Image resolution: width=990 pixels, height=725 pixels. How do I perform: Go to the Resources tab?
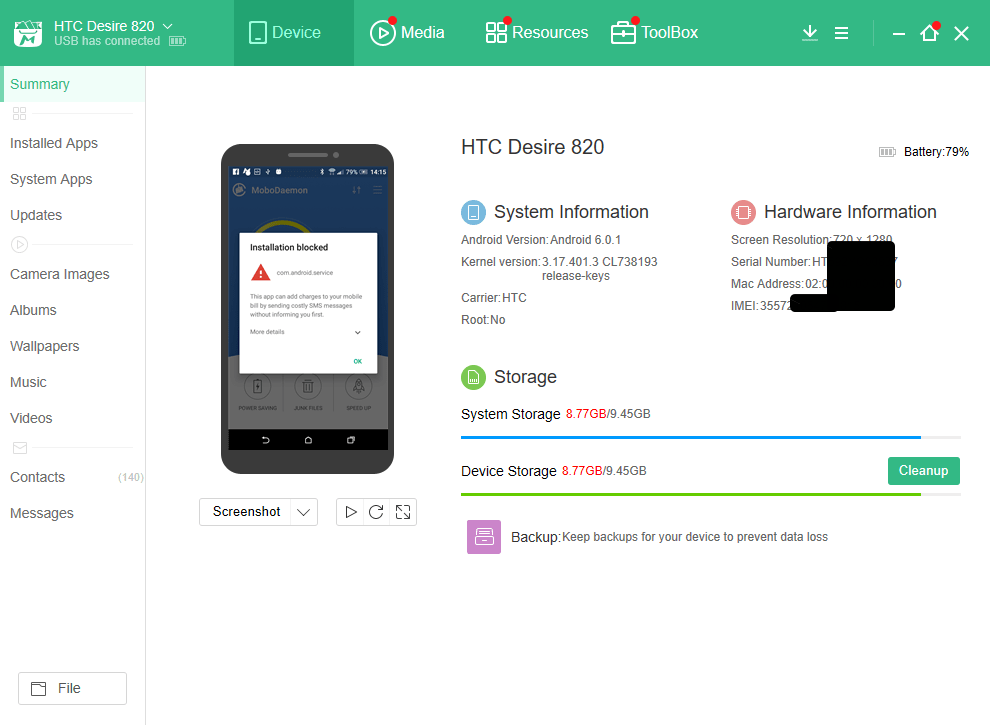tap(537, 32)
